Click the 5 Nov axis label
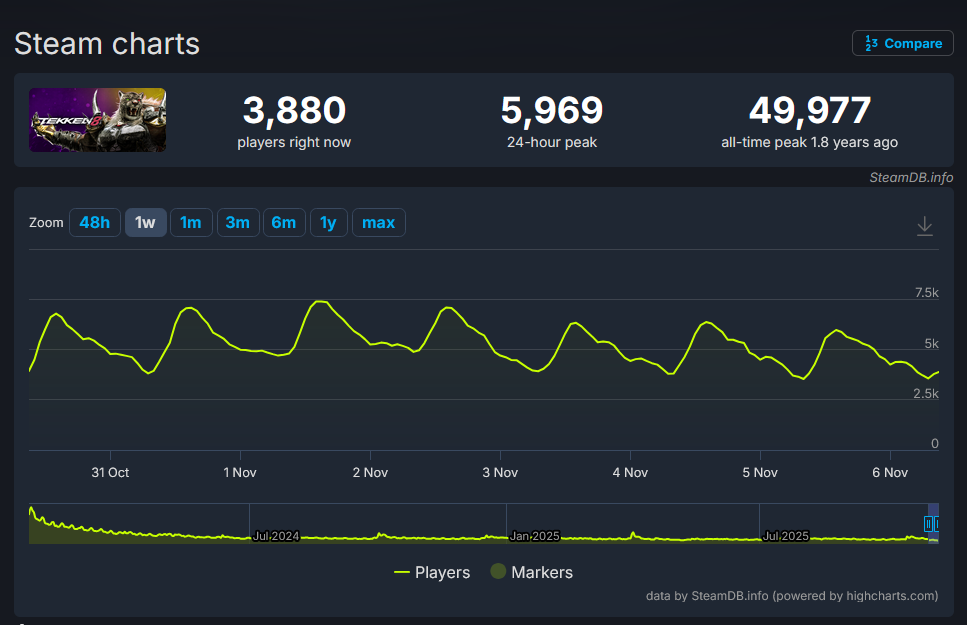The height and width of the screenshot is (625, 967). pos(760,473)
